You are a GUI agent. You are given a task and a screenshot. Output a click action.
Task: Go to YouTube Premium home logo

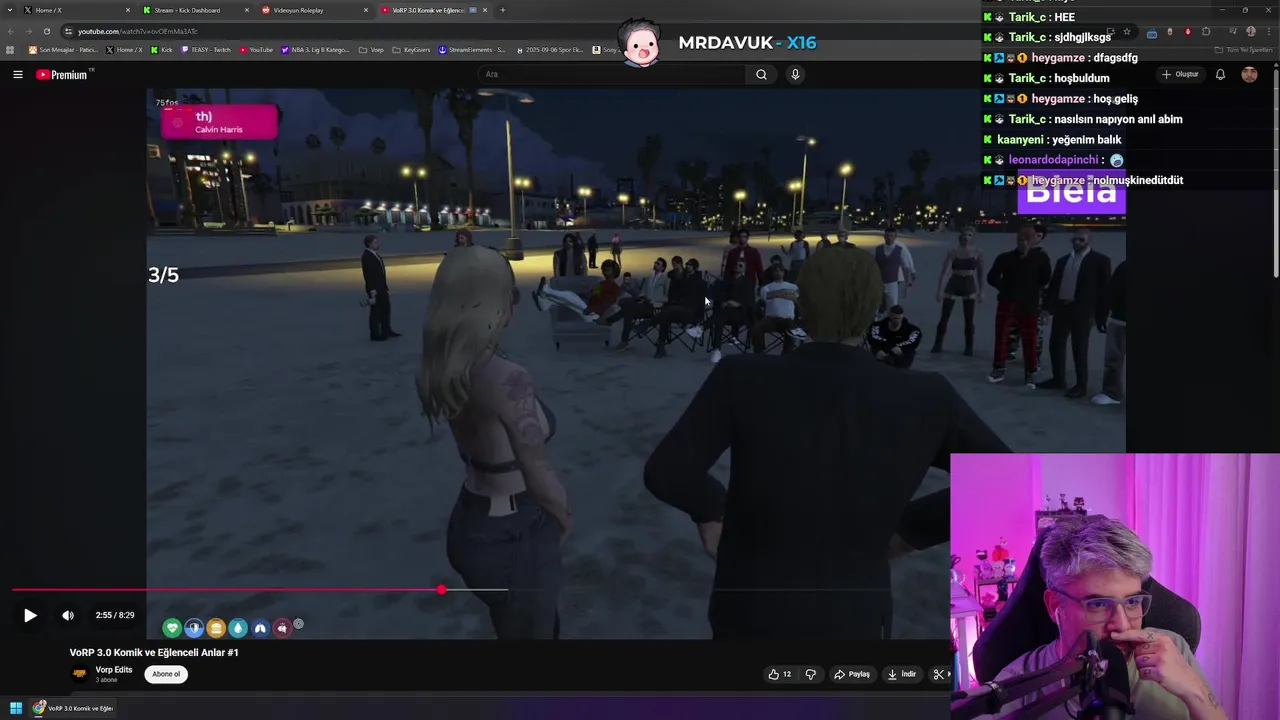tap(63, 74)
